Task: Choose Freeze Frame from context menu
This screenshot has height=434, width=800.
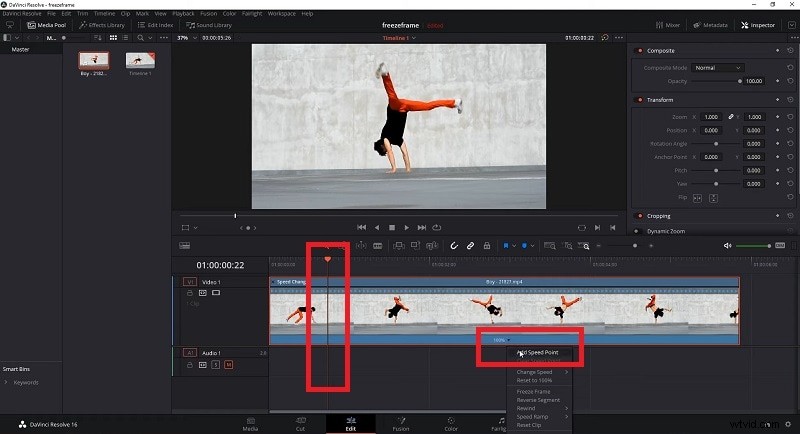Action: [x=534, y=392]
